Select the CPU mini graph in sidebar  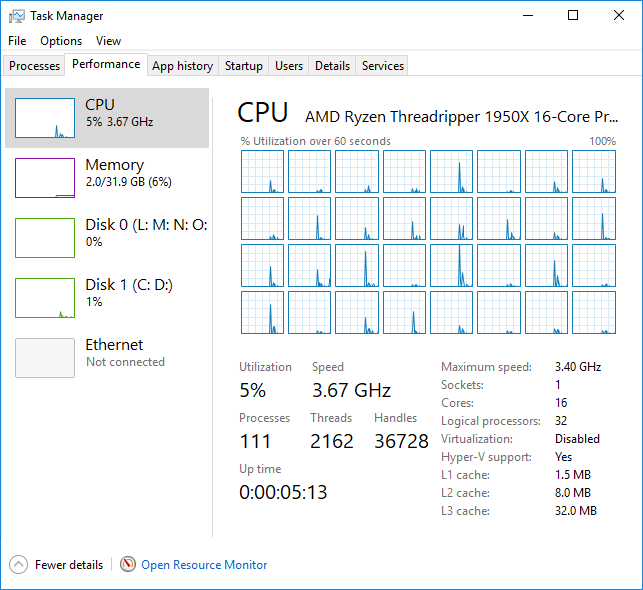(x=45, y=118)
